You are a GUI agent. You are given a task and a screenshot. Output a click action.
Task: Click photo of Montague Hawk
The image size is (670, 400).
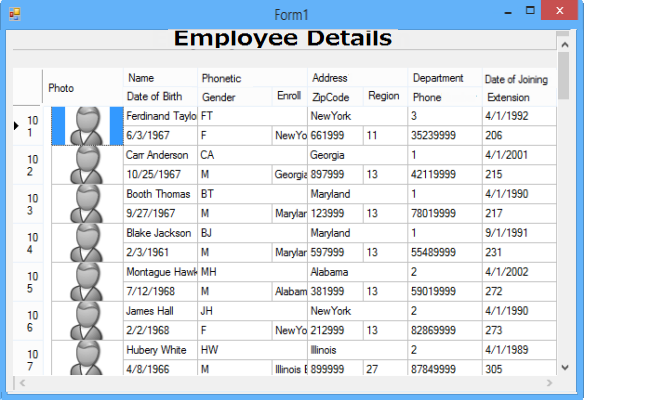coord(87,282)
